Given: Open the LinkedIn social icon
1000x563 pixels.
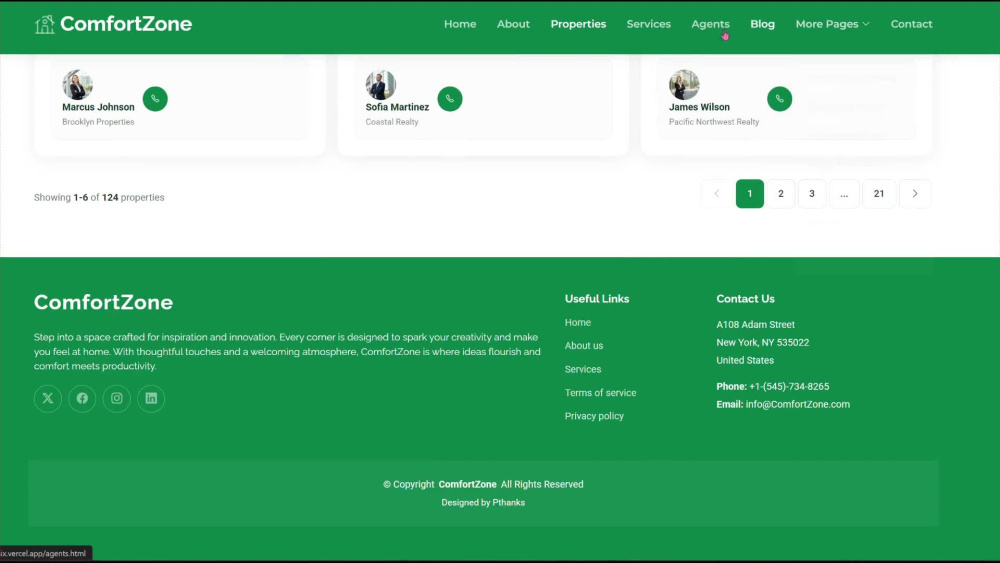Looking at the screenshot, I should (x=151, y=398).
